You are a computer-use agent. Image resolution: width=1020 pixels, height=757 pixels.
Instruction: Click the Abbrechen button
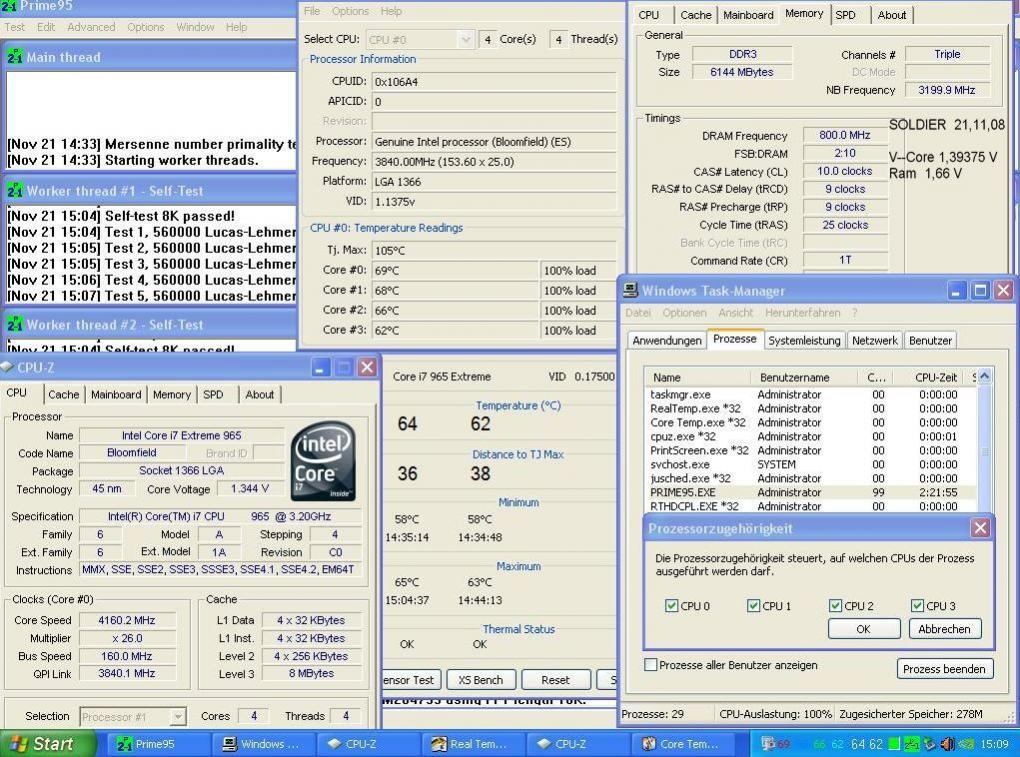click(x=944, y=629)
